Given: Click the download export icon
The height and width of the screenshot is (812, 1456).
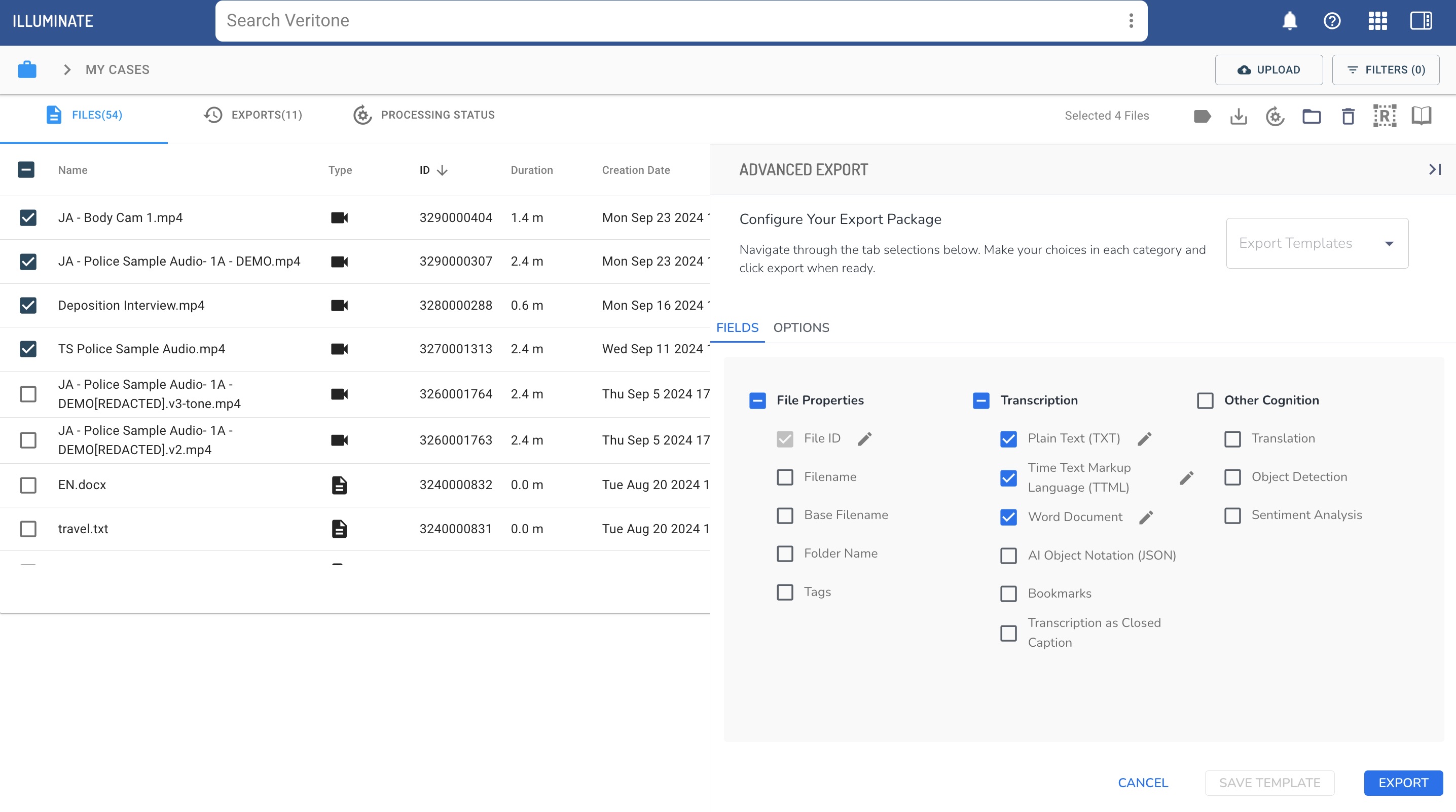Looking at the screenshot, I should (x=1239, y=116).
